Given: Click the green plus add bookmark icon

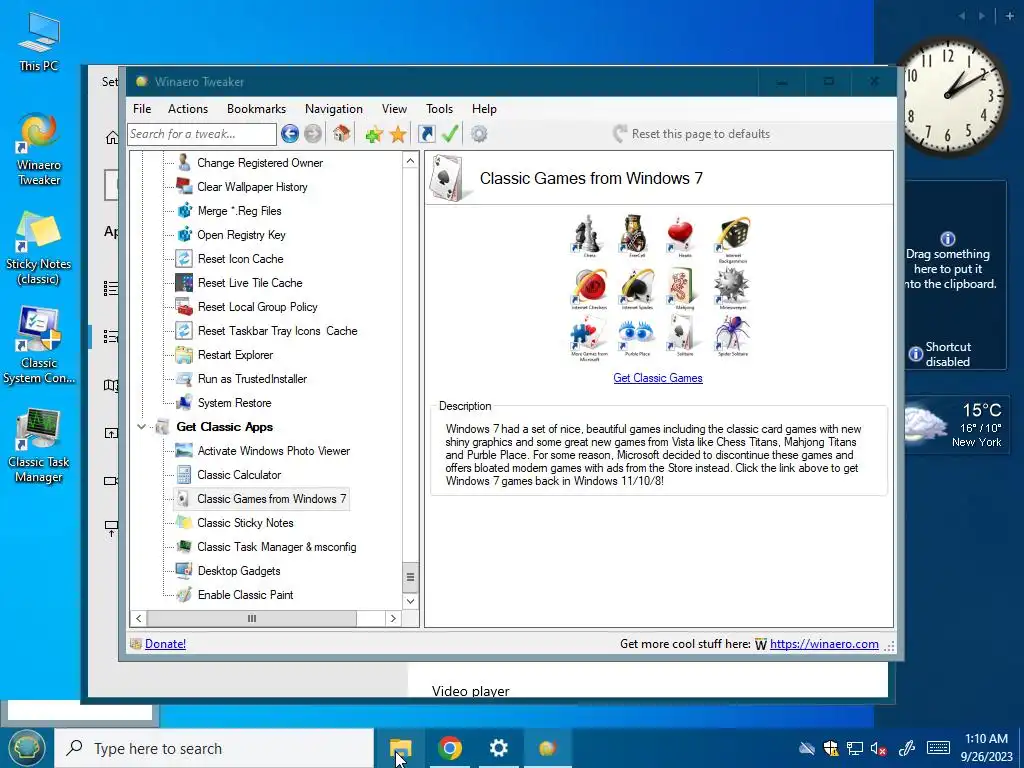Looking at the screenshot, I should coord(374,135).
